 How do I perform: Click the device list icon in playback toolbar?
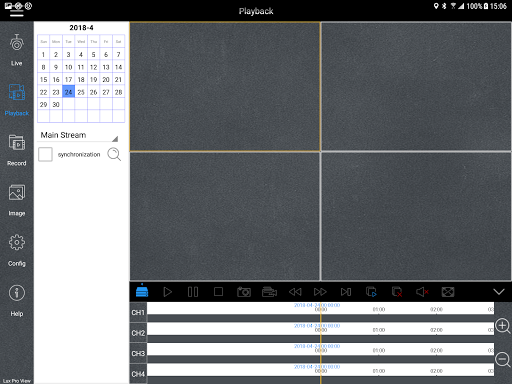tap(142, 291)
